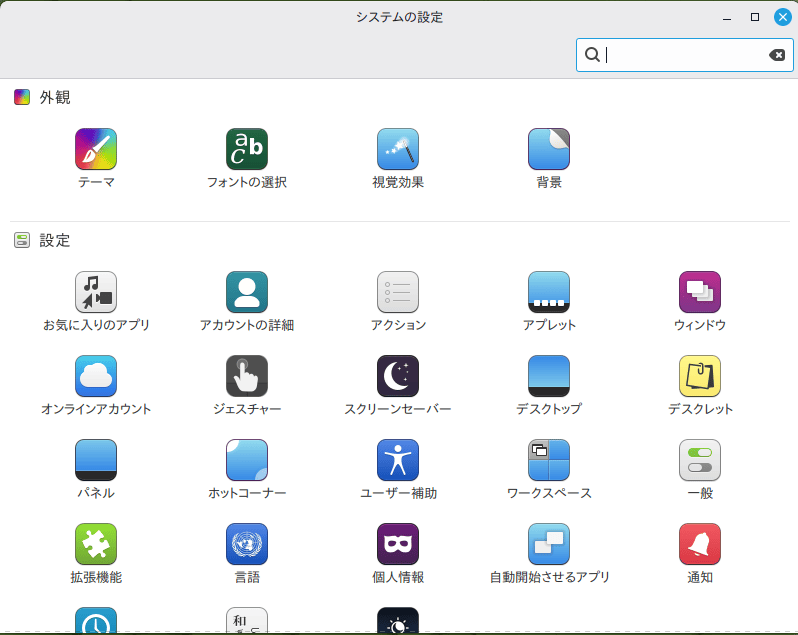Click the 設定 section heading text

click(55, 240)
